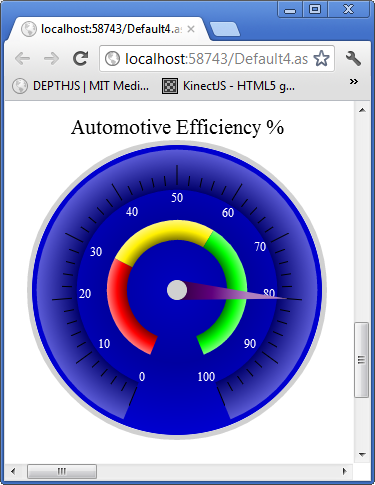
Task: Click the horizontal scrollbar left arrow
Action: point(13,471)
